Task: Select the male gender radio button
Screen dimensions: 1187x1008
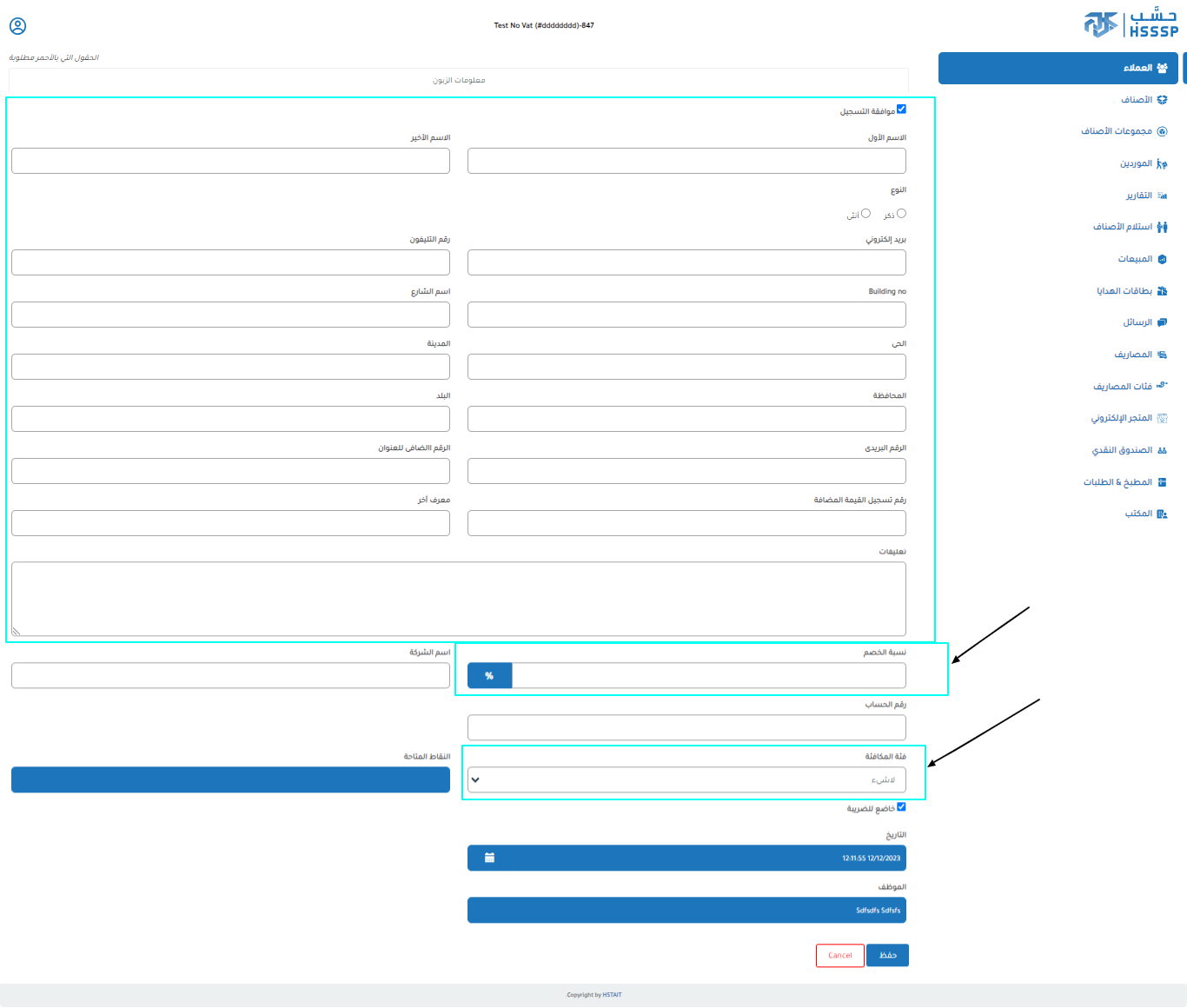Action: pos(901,214)
